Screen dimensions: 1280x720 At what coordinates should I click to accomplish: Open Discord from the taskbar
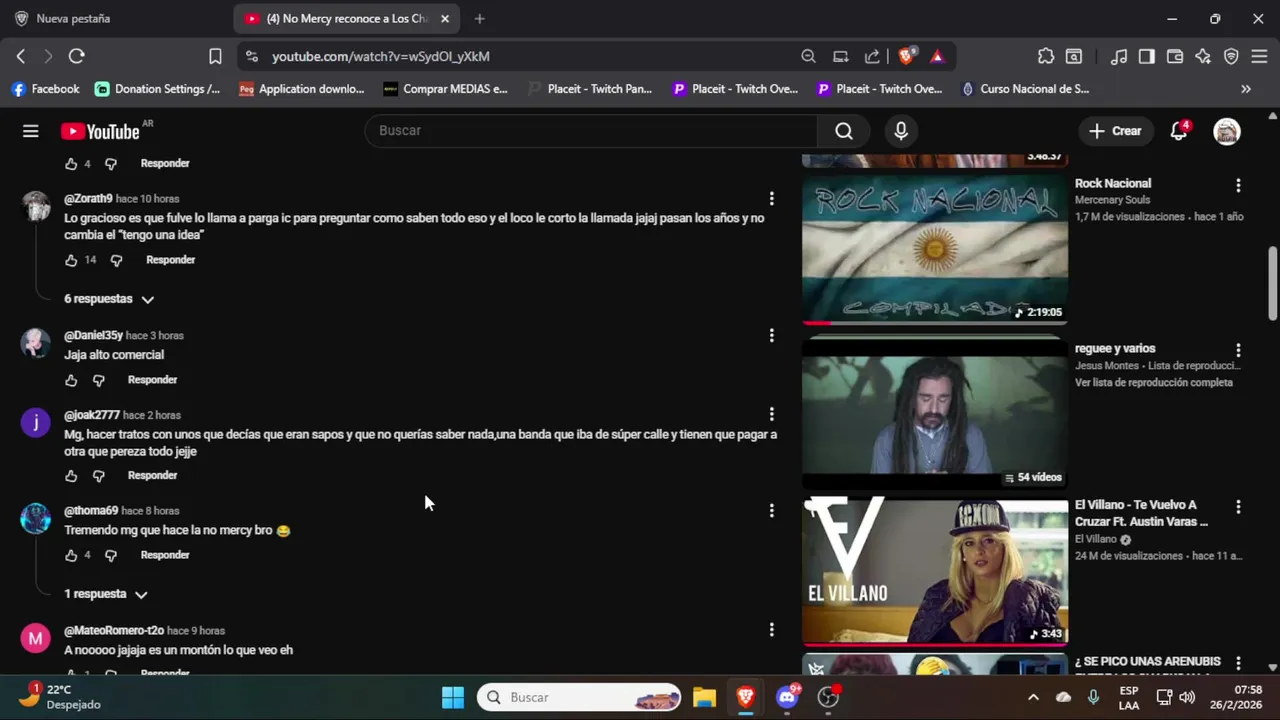(x=787, y=697)
